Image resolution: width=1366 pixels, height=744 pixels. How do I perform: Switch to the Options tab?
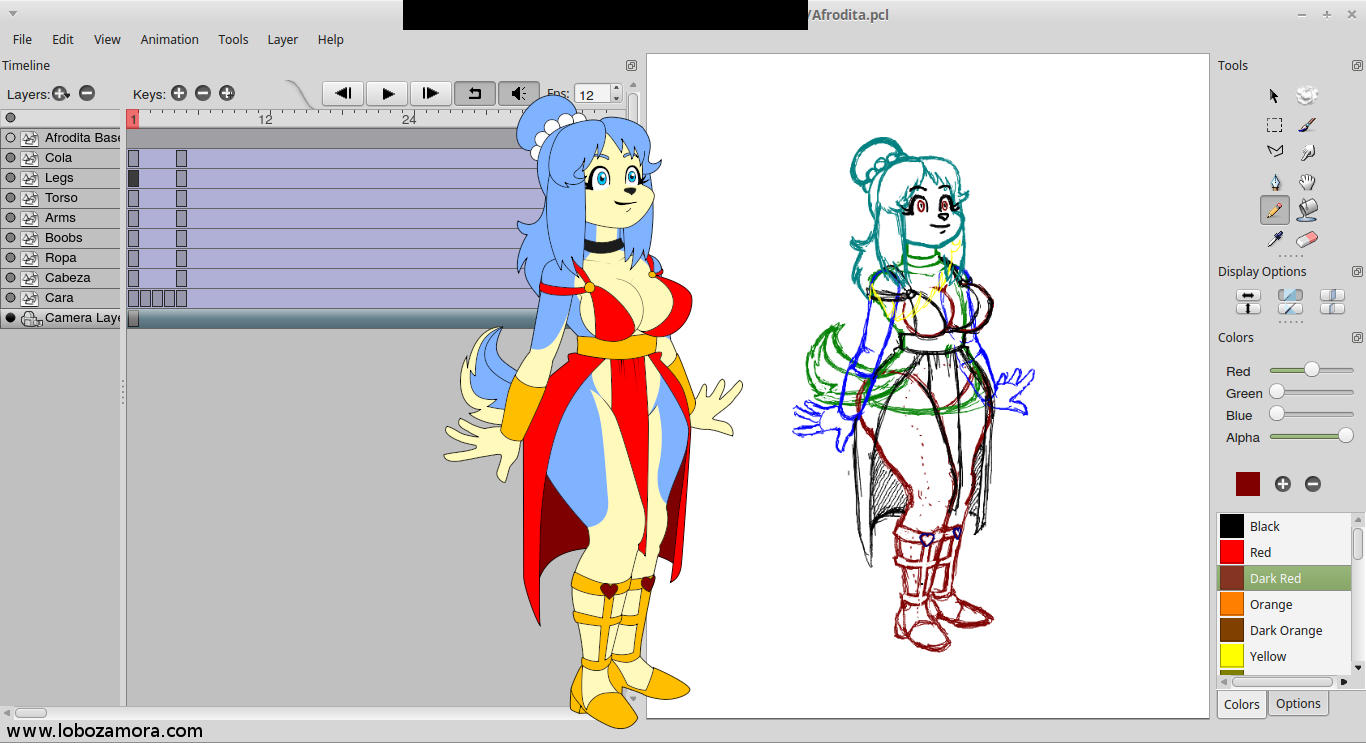(1297, 704)
